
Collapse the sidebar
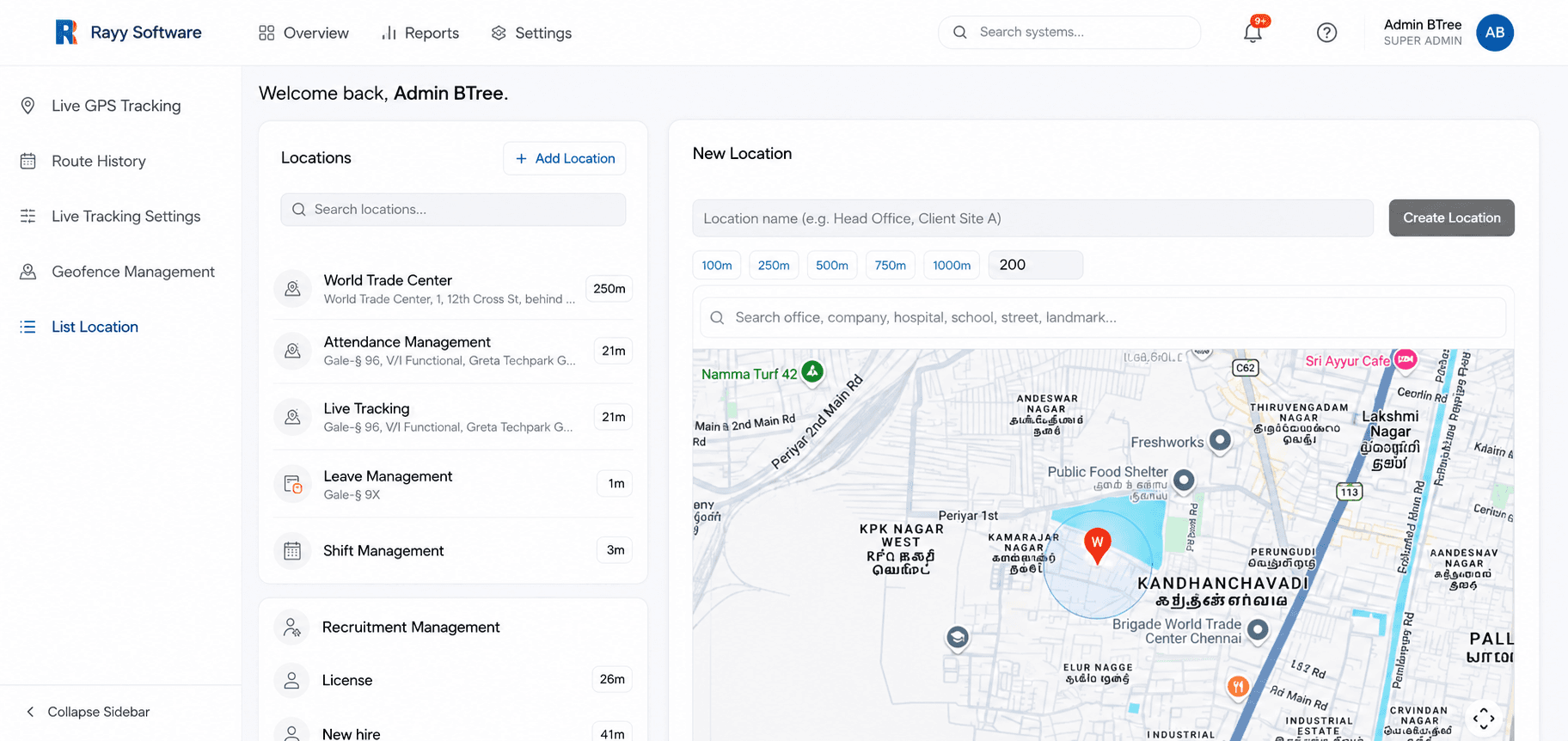(x=88, y=712)
